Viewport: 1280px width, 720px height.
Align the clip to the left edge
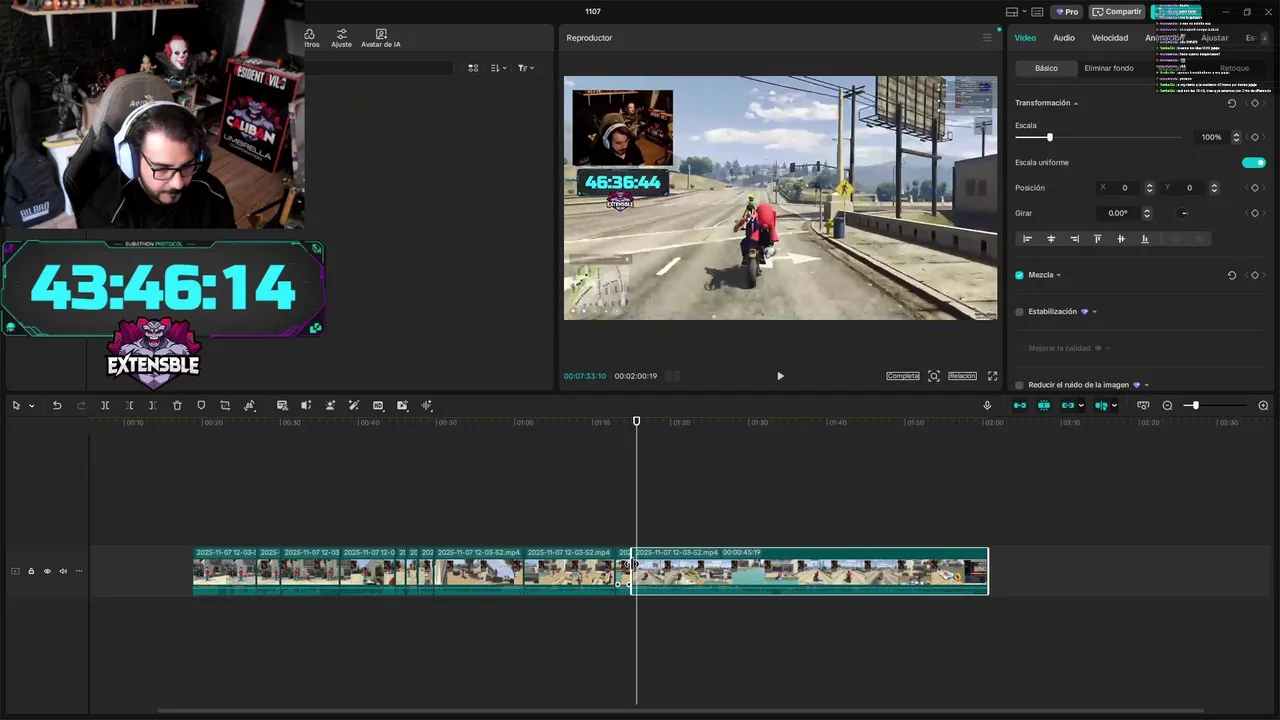(1027, 239)
